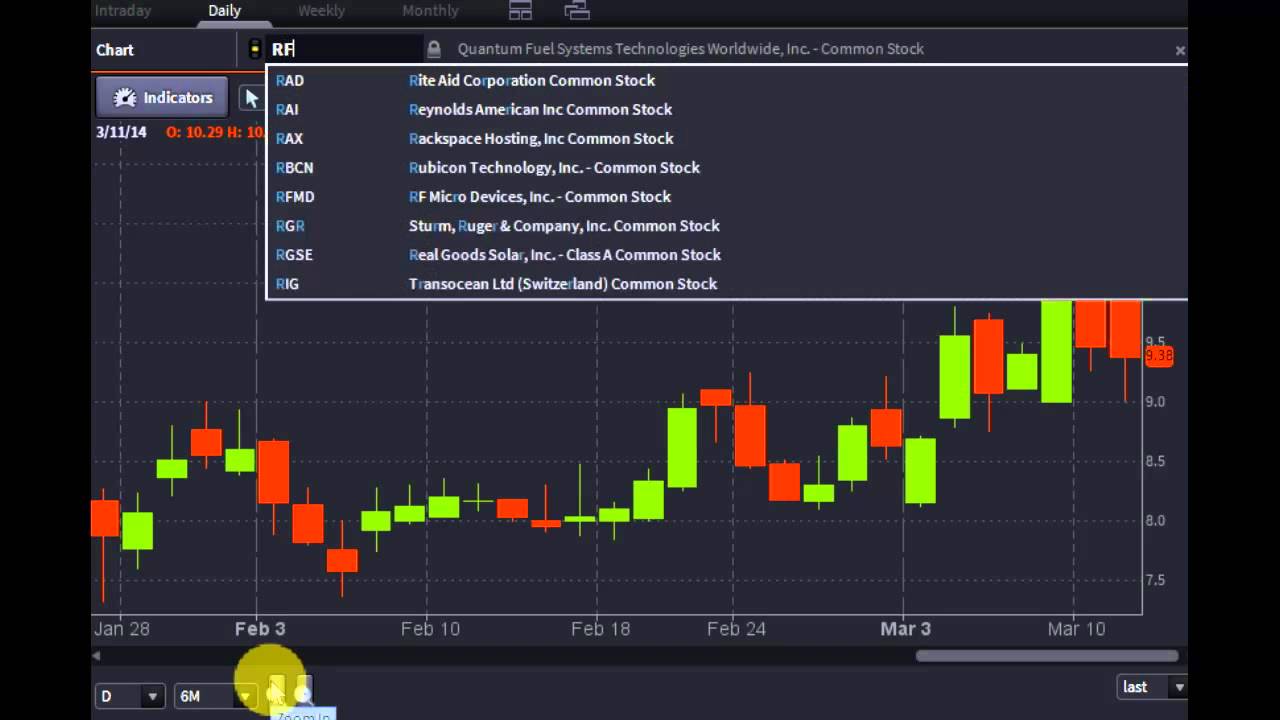The image size is (1280, 720).
Task: Click the 3/11/14 date readout
Action: pyautogui.click(x=121, y=132)
